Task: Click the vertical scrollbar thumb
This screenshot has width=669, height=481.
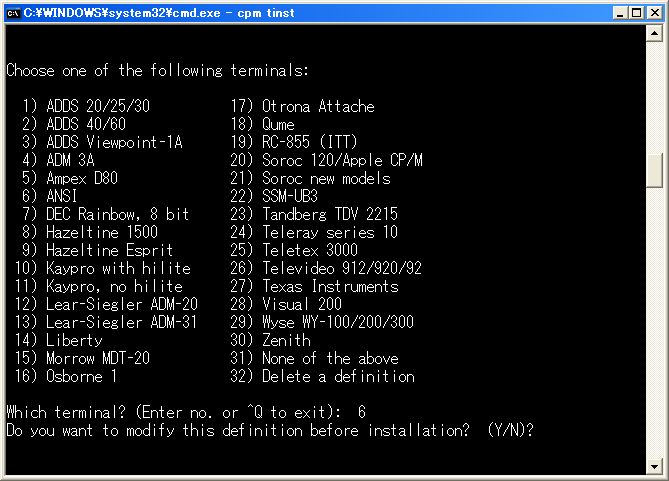Action: [x=654, y=170]
